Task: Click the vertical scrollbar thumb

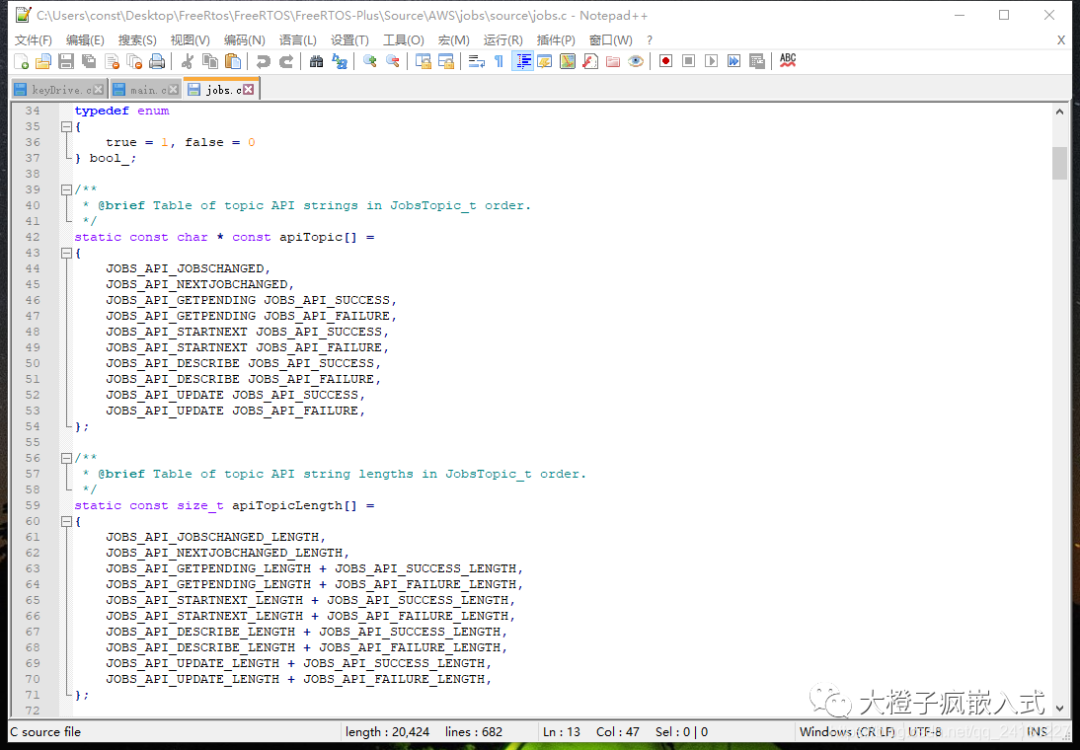Action: pyautogui.click(x=1060, y=162)
